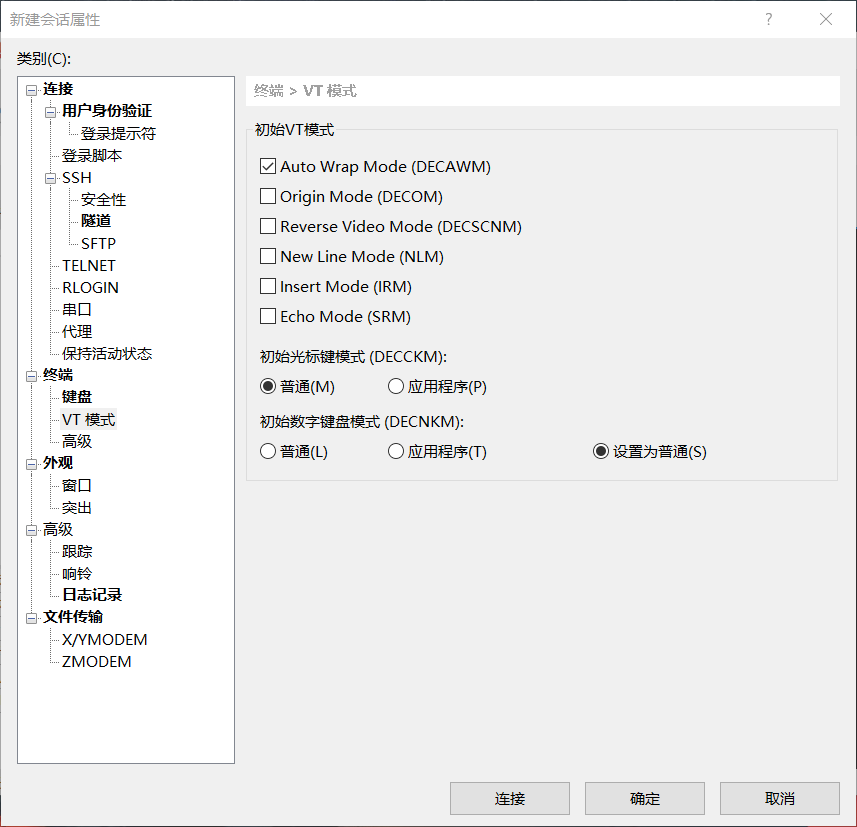Click the 确定 button
The width and height of the screenshot is (857, 827).
(644, 799)
